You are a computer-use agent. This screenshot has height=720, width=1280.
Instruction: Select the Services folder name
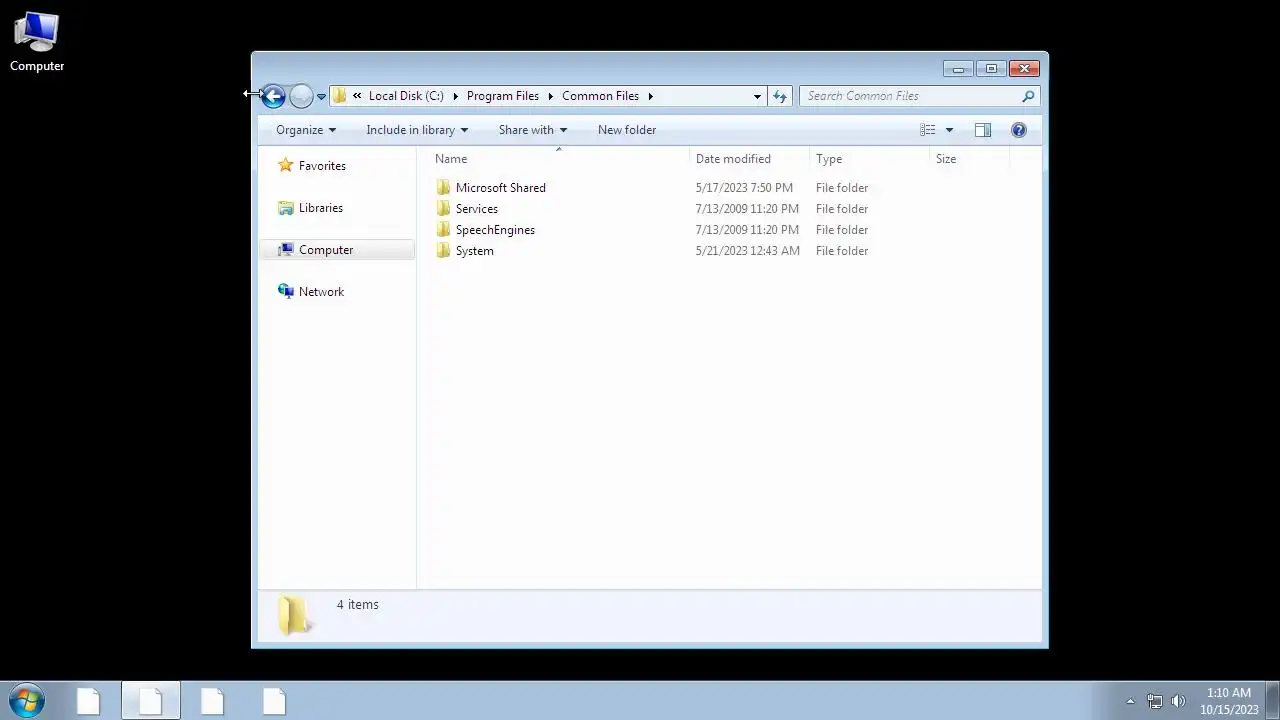477,209
